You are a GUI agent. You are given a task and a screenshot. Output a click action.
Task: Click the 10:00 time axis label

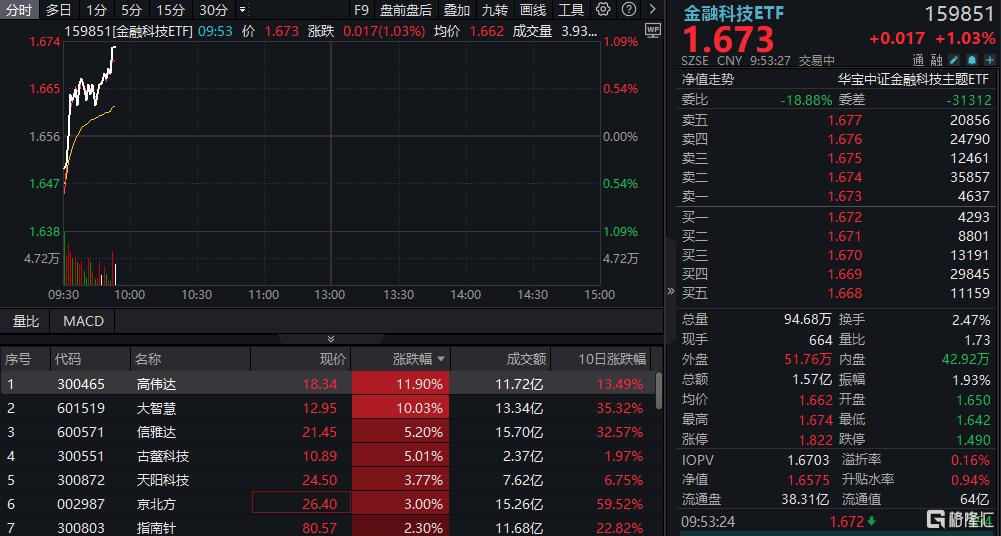coord(130,295)
